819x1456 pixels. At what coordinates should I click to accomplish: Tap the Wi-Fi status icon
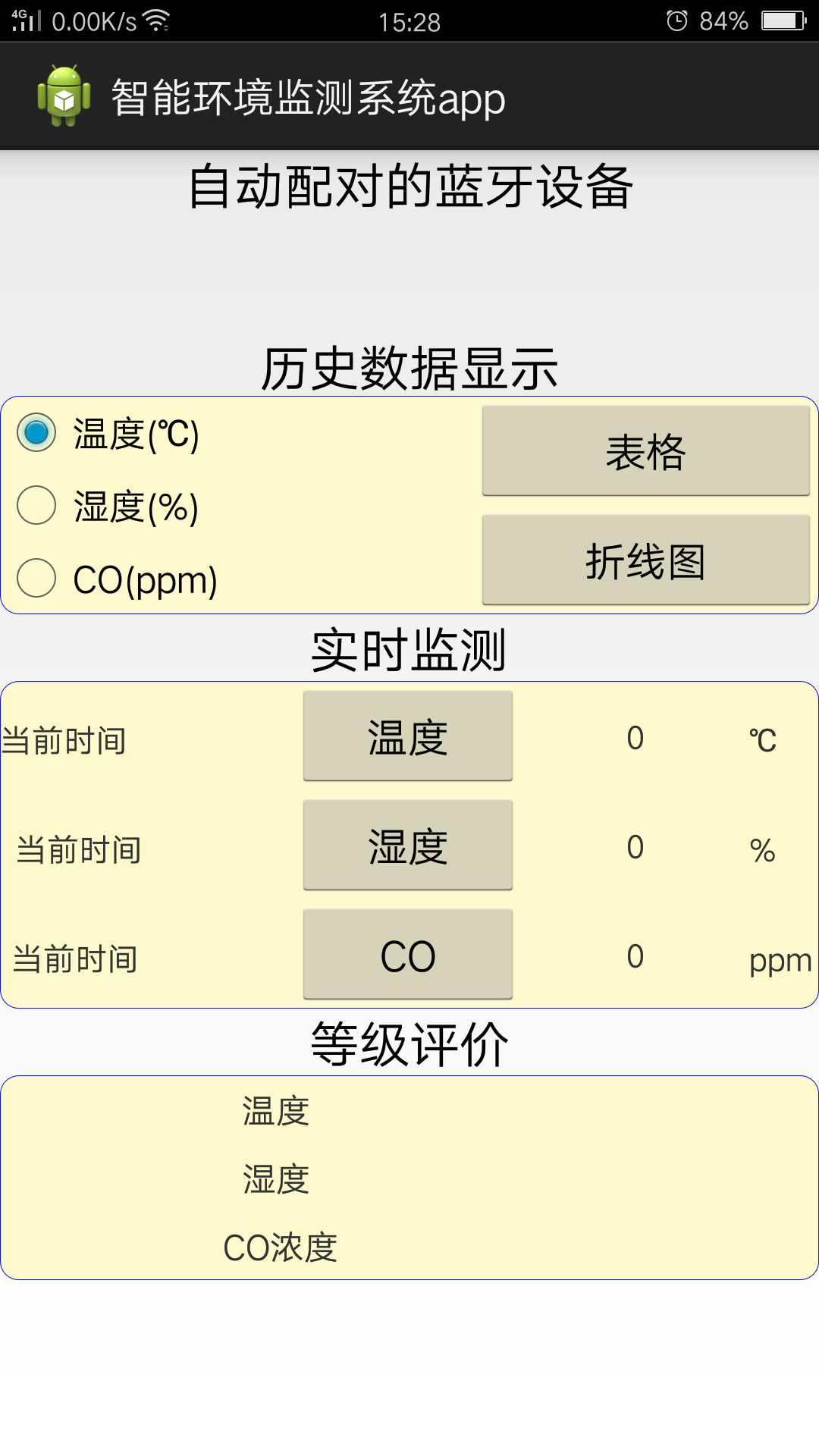(x=157, y=20)
